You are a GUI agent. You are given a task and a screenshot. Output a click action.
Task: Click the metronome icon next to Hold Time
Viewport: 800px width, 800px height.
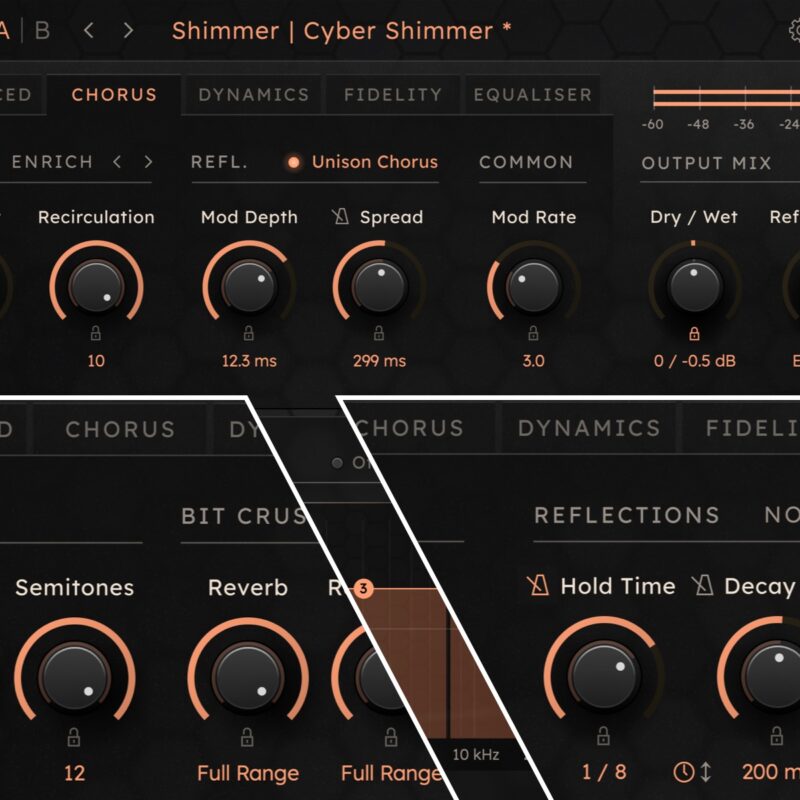click(x=538, y=586)
